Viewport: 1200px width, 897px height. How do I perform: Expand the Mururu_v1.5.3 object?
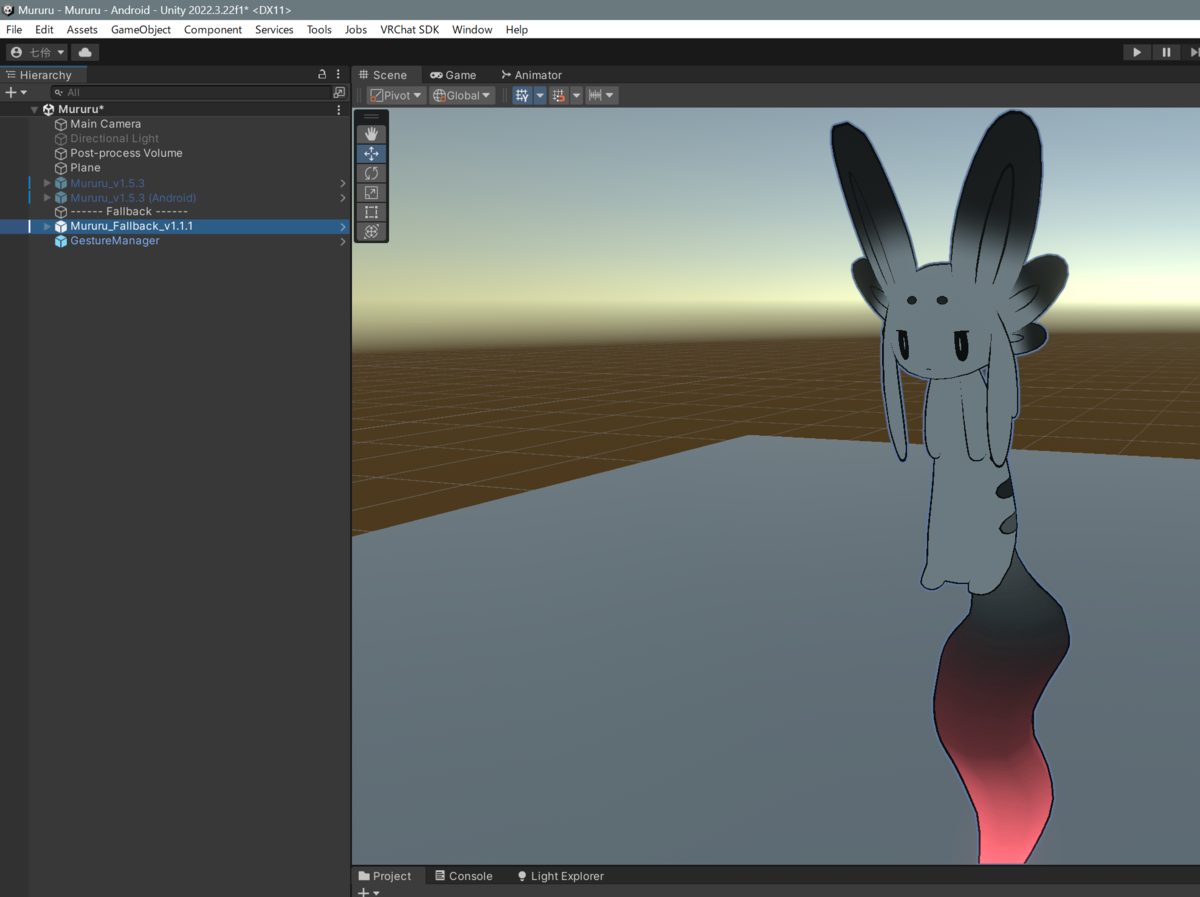(x=47, y=183)
